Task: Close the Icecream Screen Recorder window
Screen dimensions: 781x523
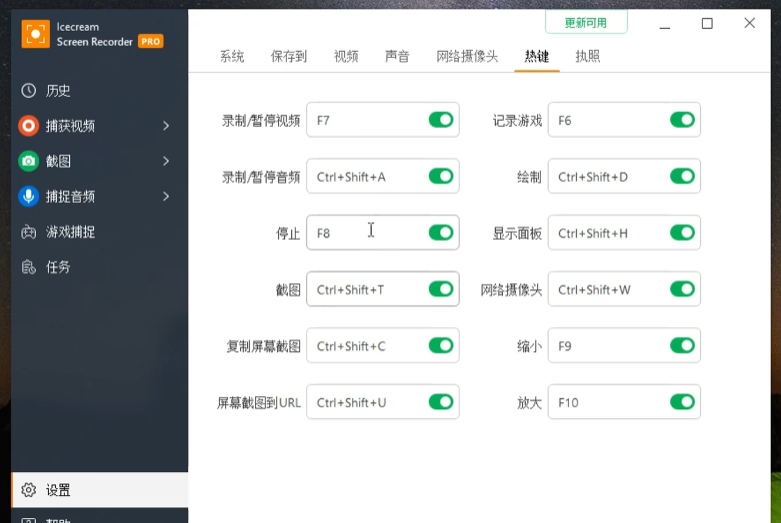Action: pyautogui.click(x=750, y=23)
